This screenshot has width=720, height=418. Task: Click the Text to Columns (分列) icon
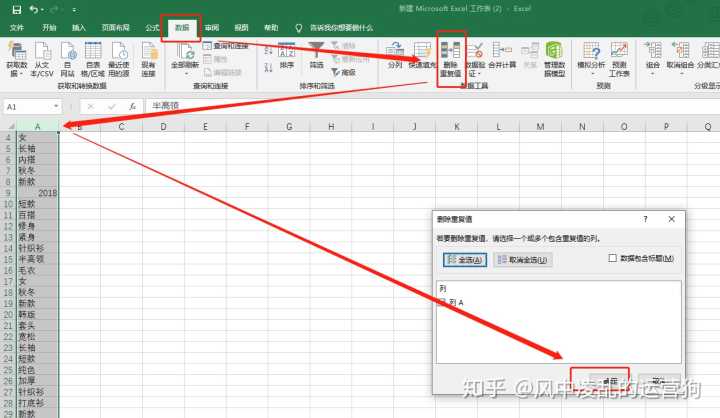395,55
